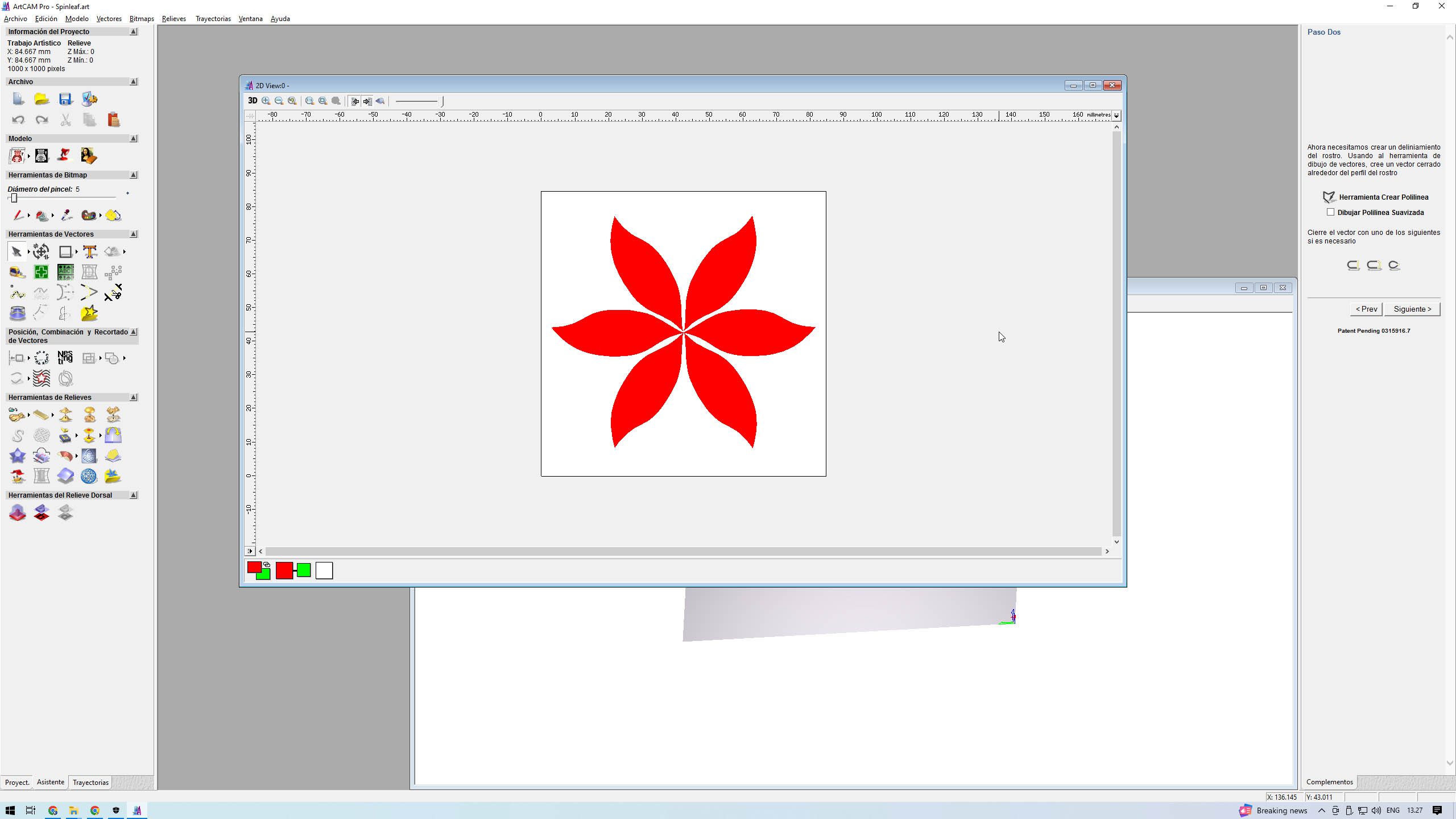Screen dimensions: 1456x819
Task: Open the ruler units dropdown arrow
Action: tap(1116, 115)
